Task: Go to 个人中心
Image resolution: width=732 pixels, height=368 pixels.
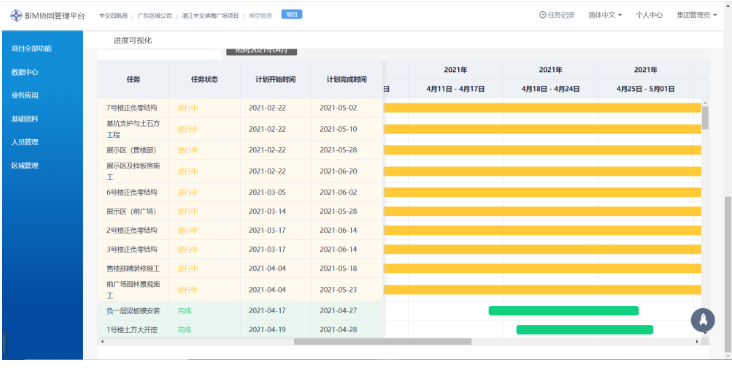Action: (x=649, y=15)
